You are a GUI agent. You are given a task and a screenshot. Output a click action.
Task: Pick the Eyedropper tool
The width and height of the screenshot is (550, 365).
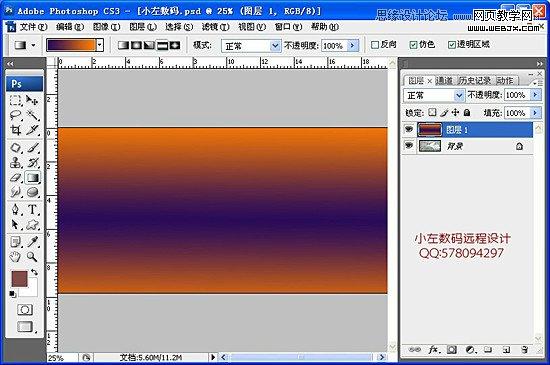(32, 242)
